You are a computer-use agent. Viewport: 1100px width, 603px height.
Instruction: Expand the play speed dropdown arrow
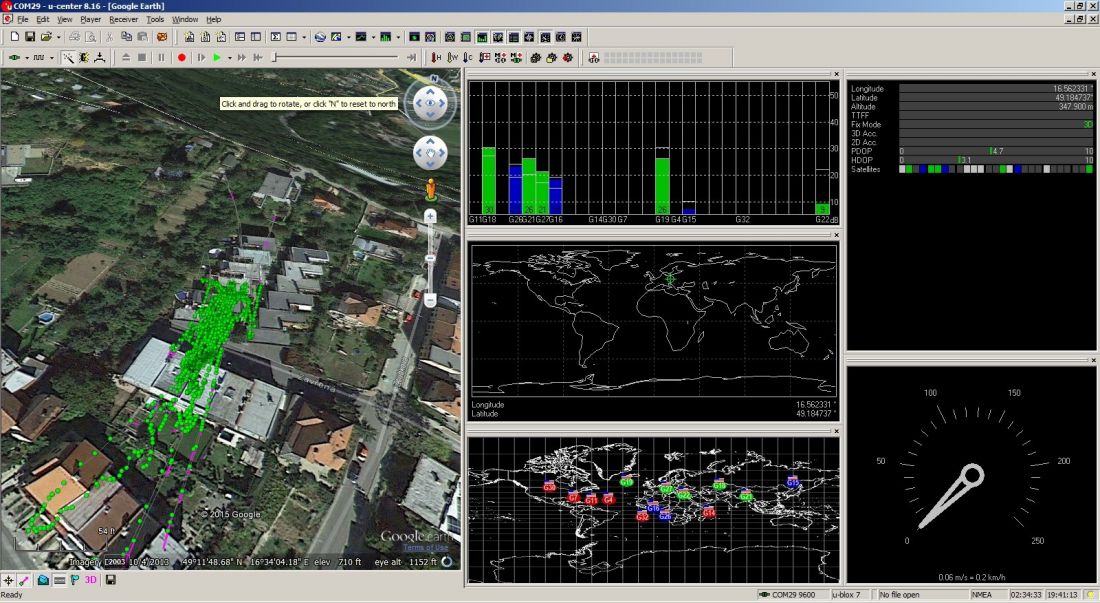229,58
